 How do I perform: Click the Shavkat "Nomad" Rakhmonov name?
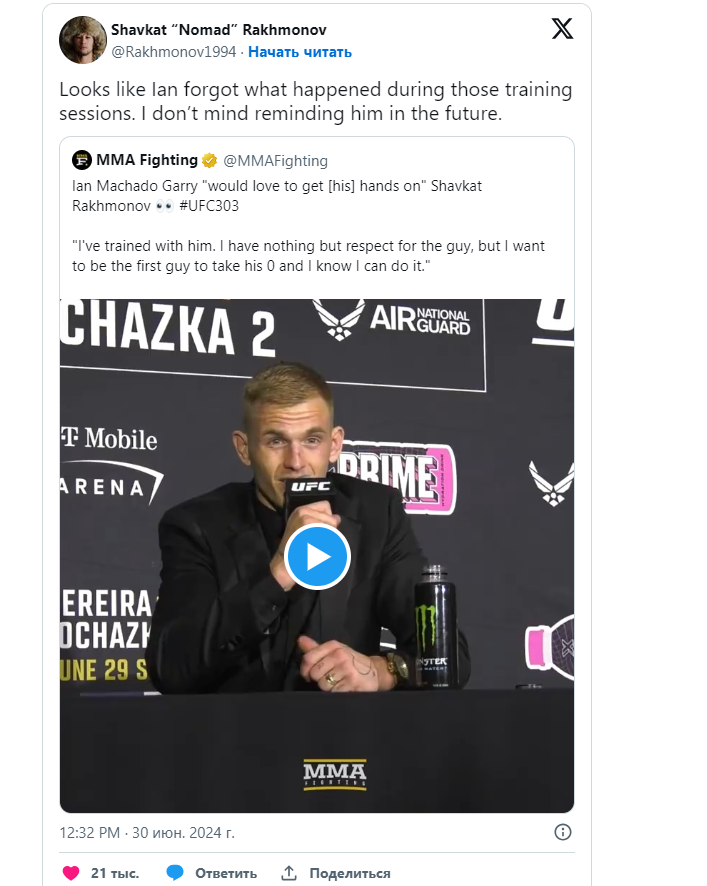(218, 30)
